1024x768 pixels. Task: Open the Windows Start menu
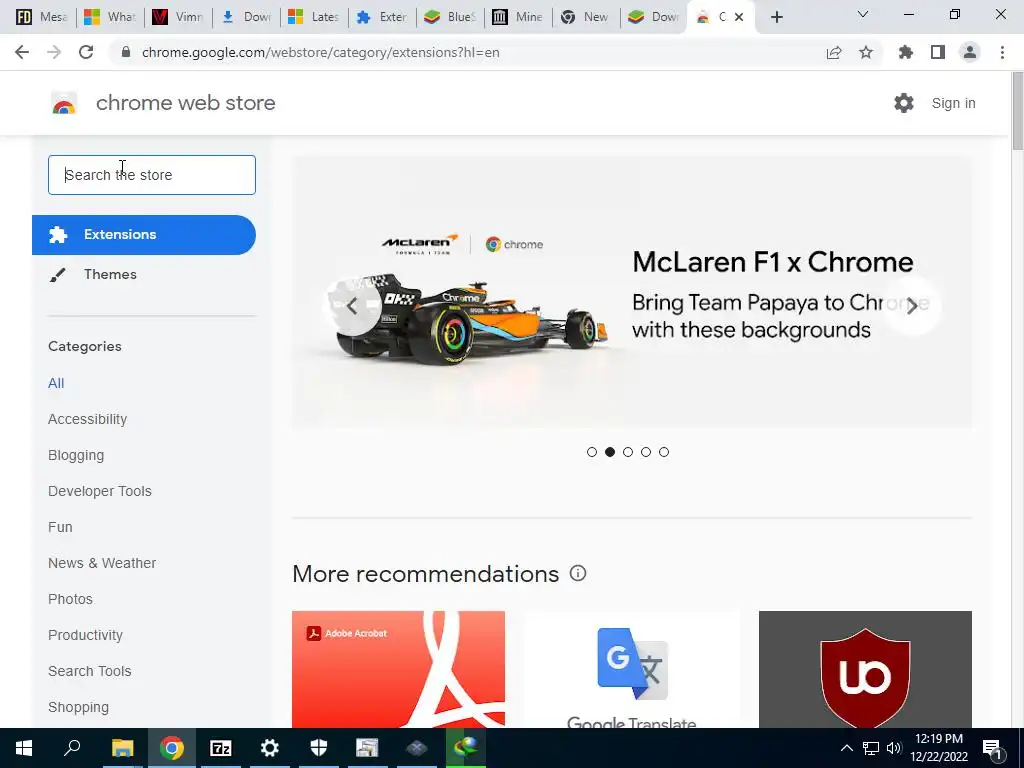24,748
